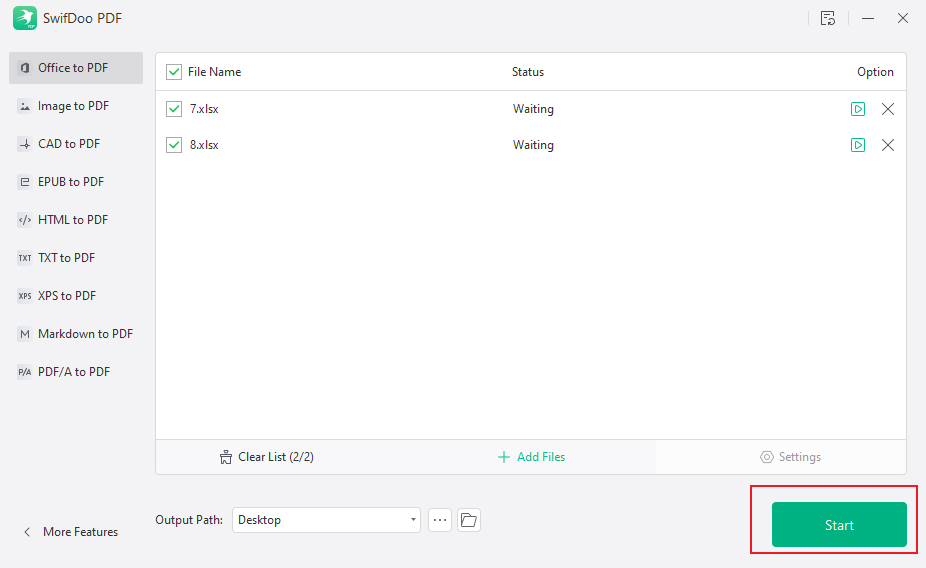Click Add Files button

coord(532,457)
